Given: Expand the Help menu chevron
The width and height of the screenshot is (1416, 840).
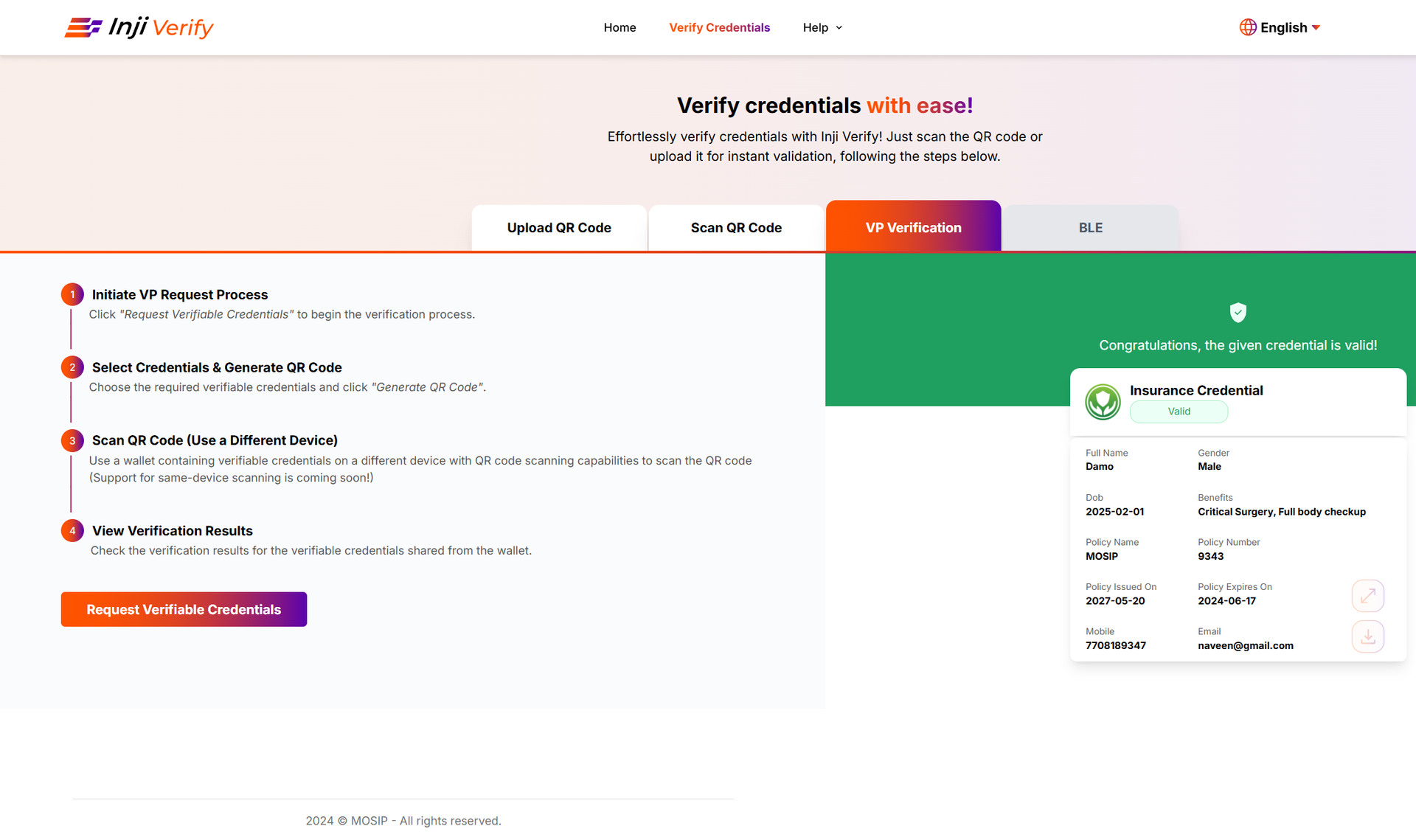Looking at the screenshot, I should (x=839, y=28).
